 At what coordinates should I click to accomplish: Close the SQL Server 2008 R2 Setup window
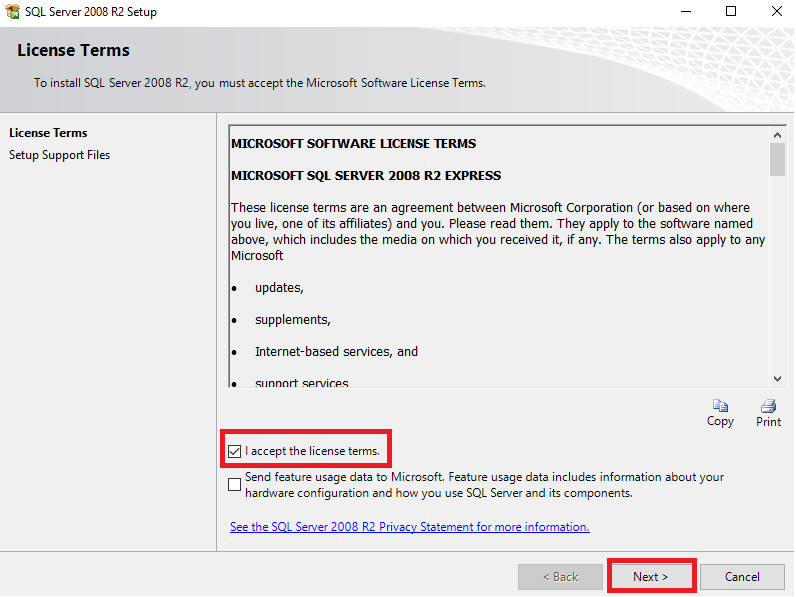[777, 11]
